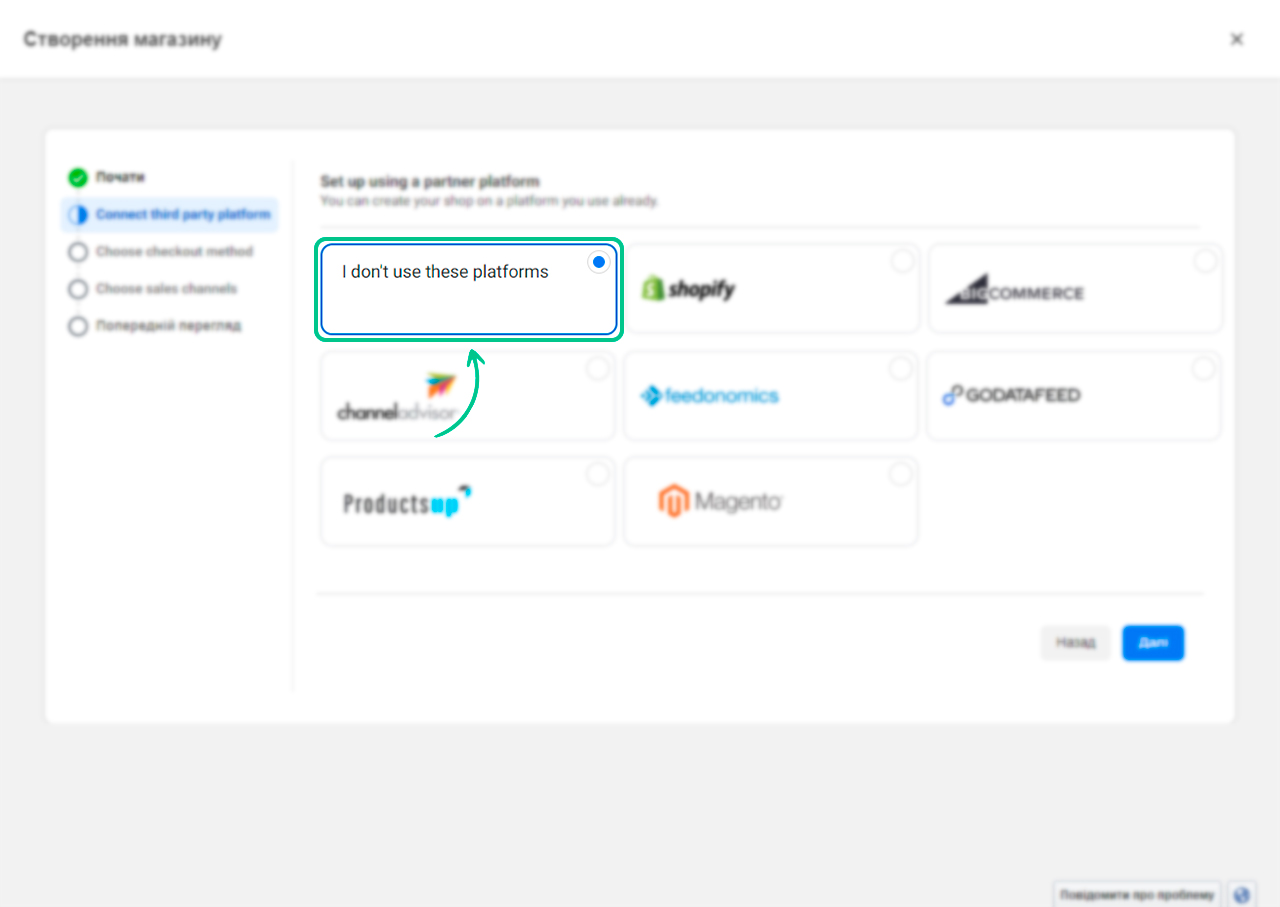Click the "I don't use these platforms" text
1280x907 pixels.
(445, 272)
